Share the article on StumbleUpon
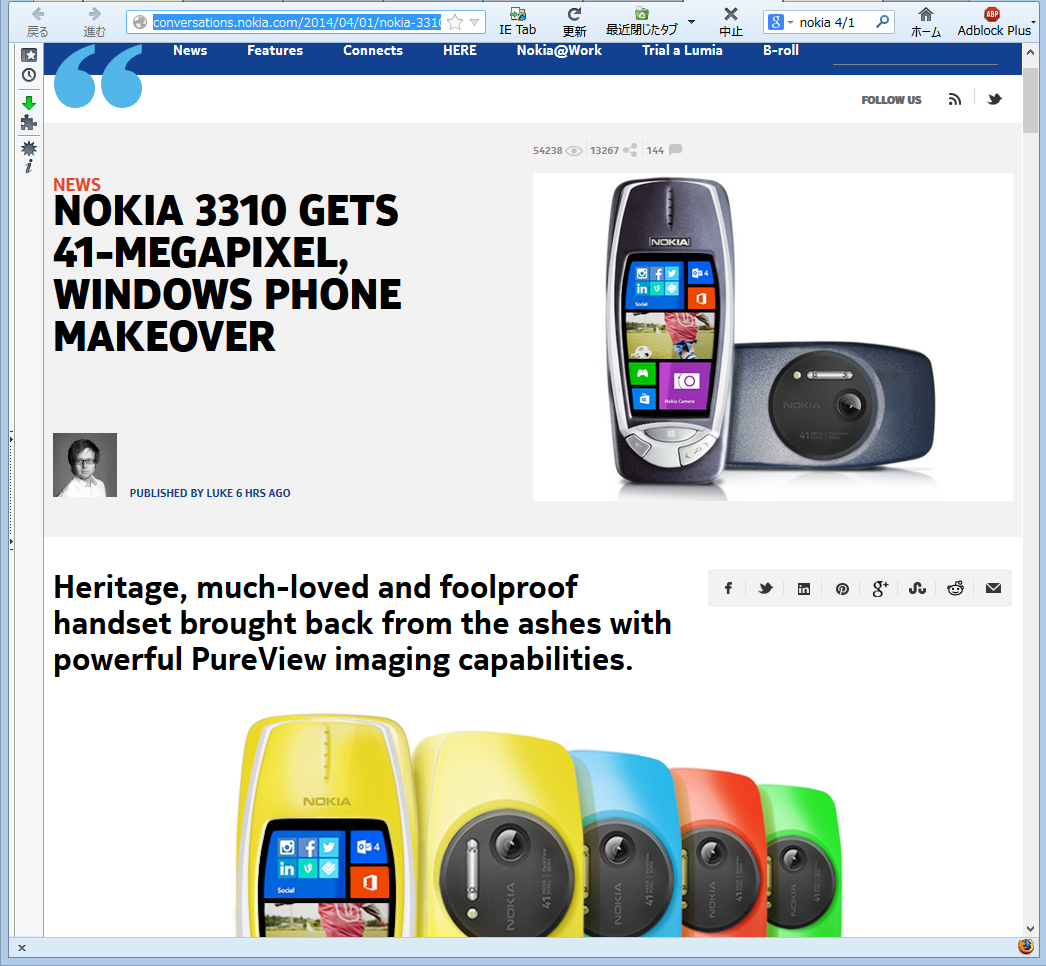 click(917, 588)
